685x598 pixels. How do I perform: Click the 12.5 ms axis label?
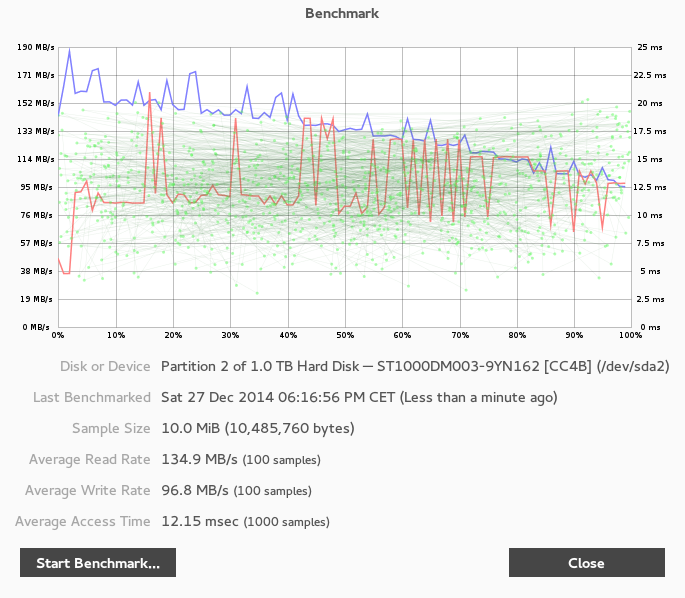click(x=652, y=187)
